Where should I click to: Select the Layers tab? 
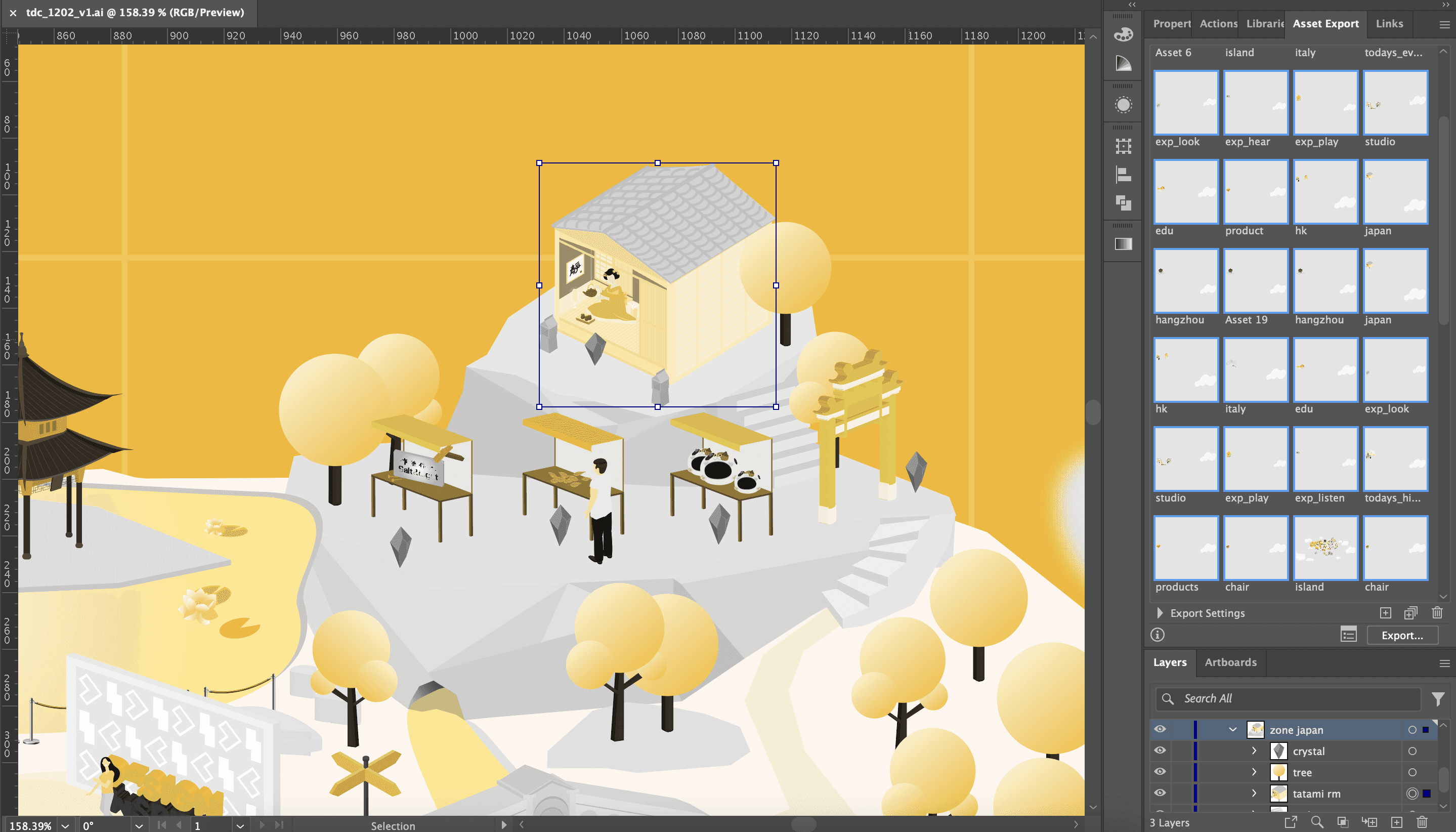(x=1169, y=663)
